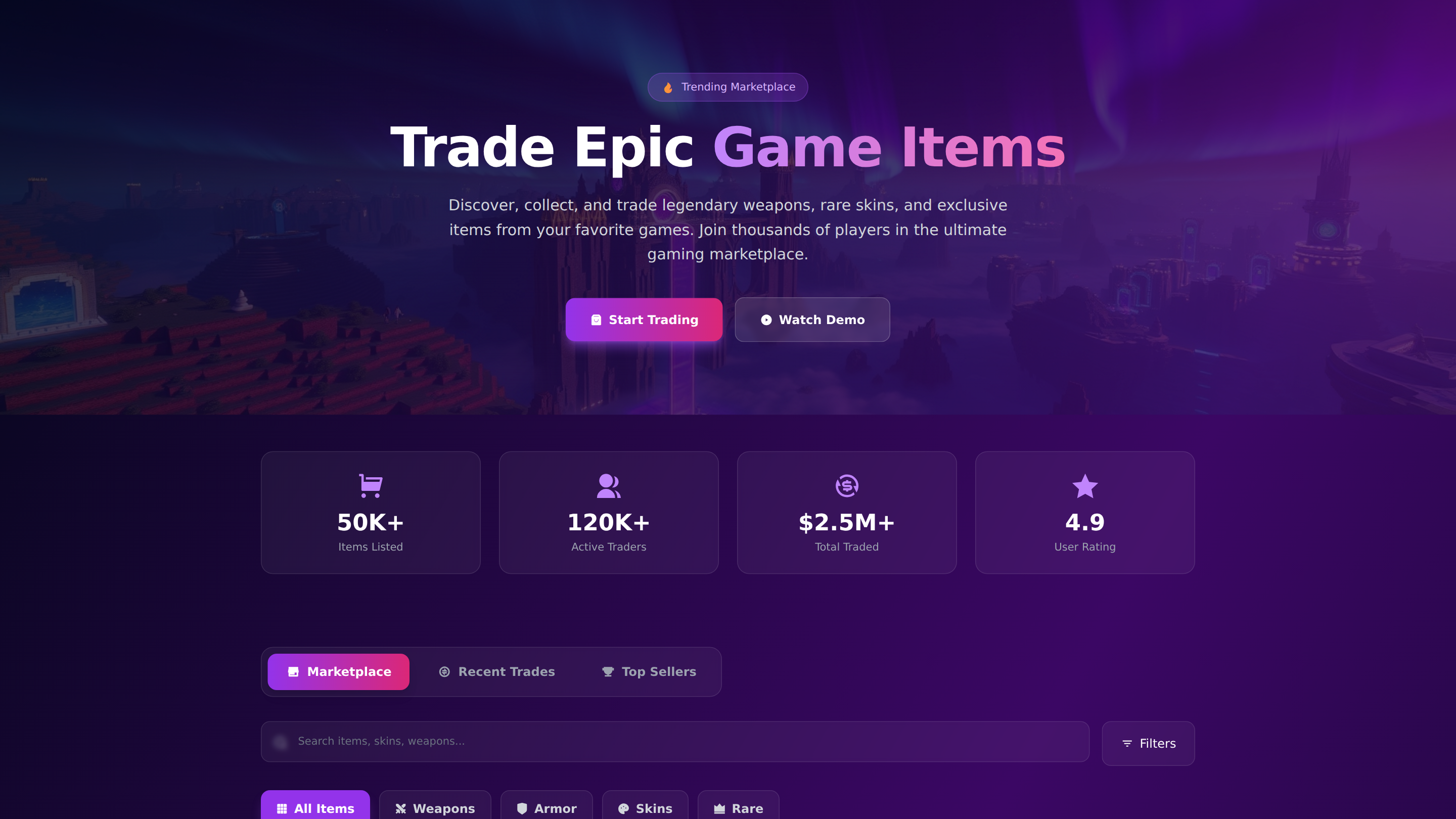Click the flame icon in Trending Marketplace badge
The height and width of the screenshot is (819, 1456).
click(x=668, y=87)
